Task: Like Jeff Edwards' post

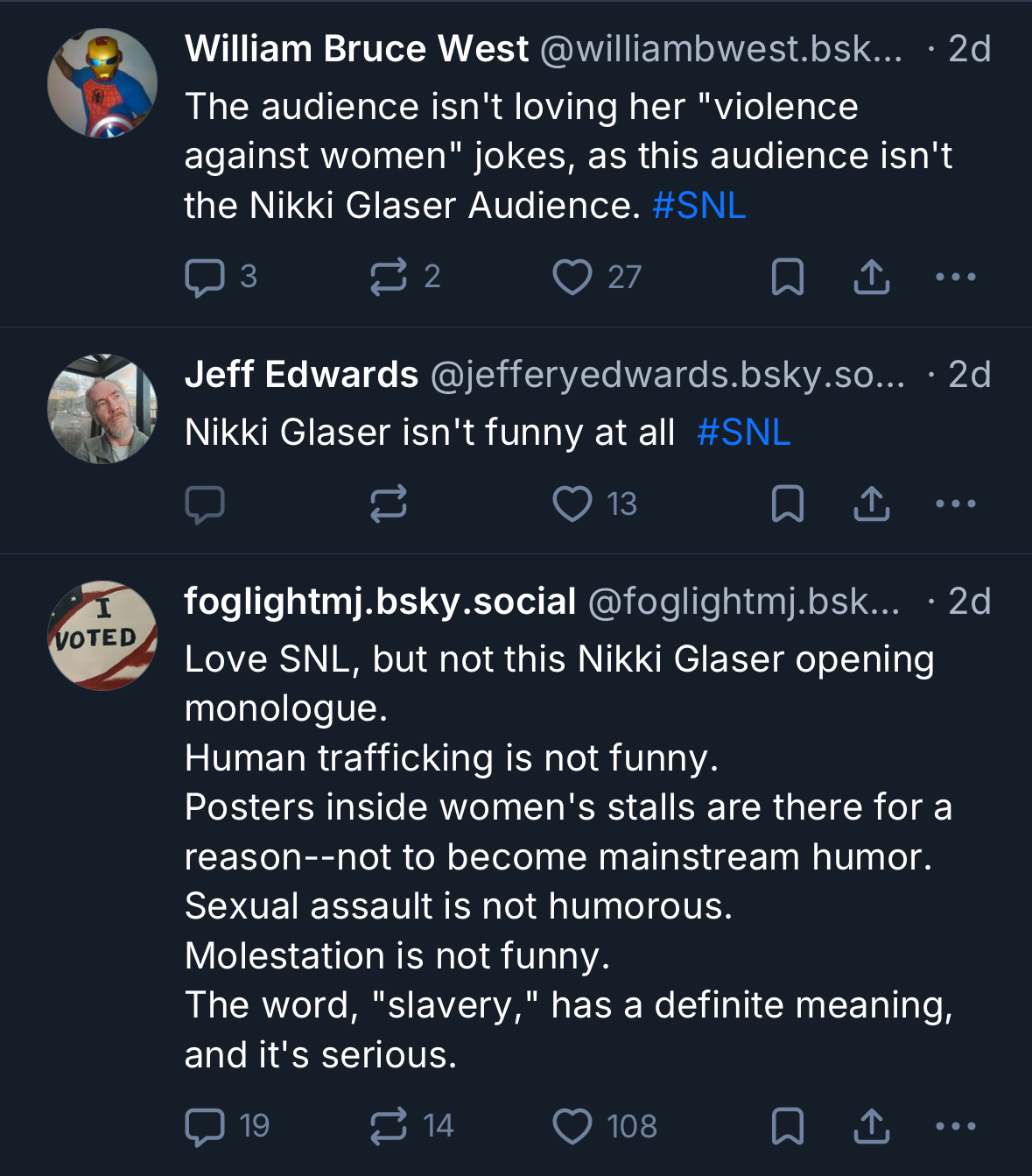Action: tap(572, 504)
